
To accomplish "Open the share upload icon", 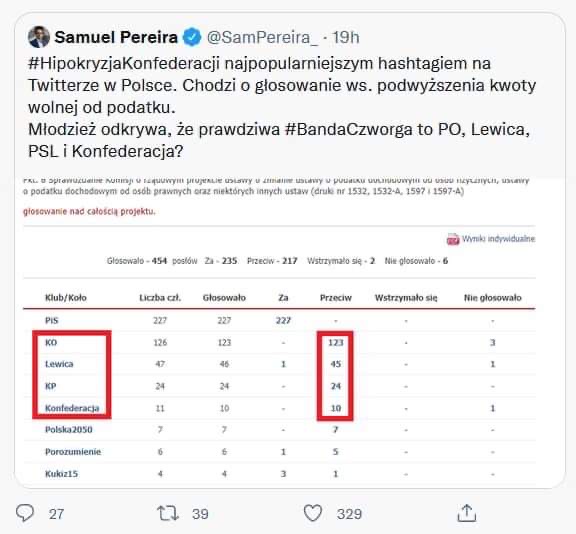I will [x=467, y=513].
